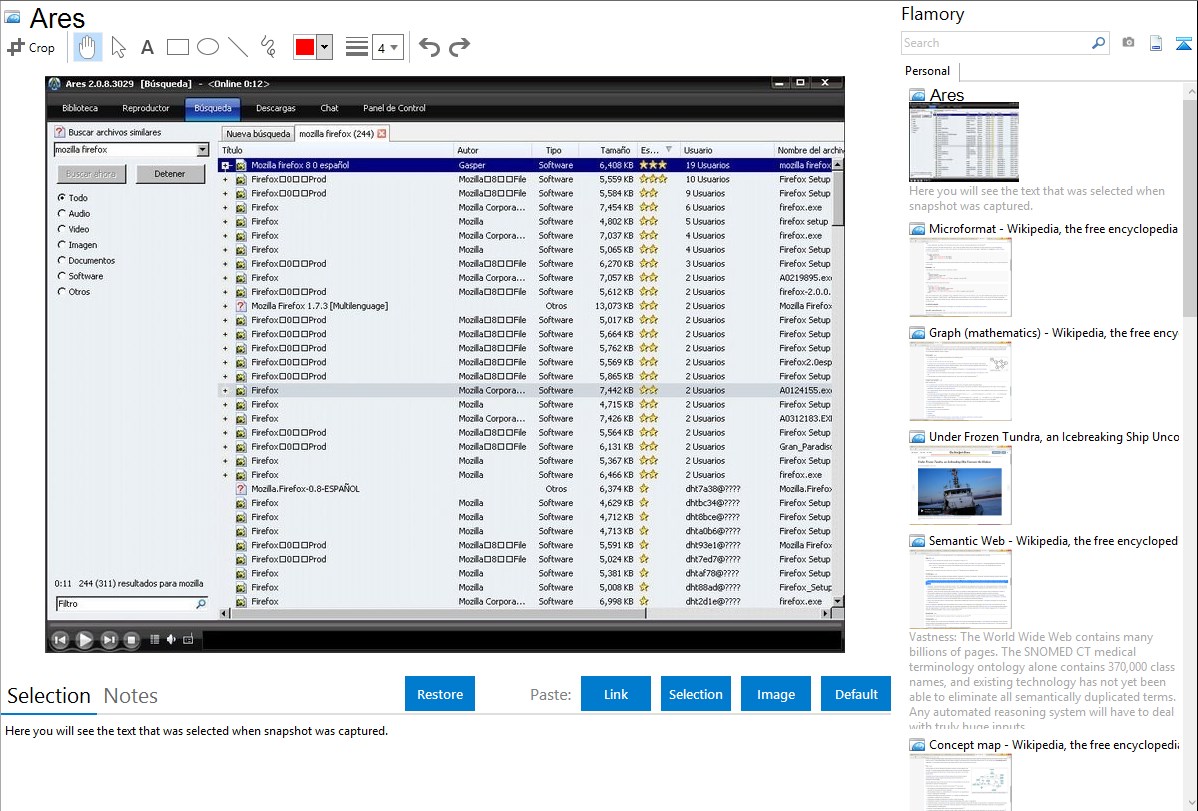Click the camera capture icon

(1128, 43)
